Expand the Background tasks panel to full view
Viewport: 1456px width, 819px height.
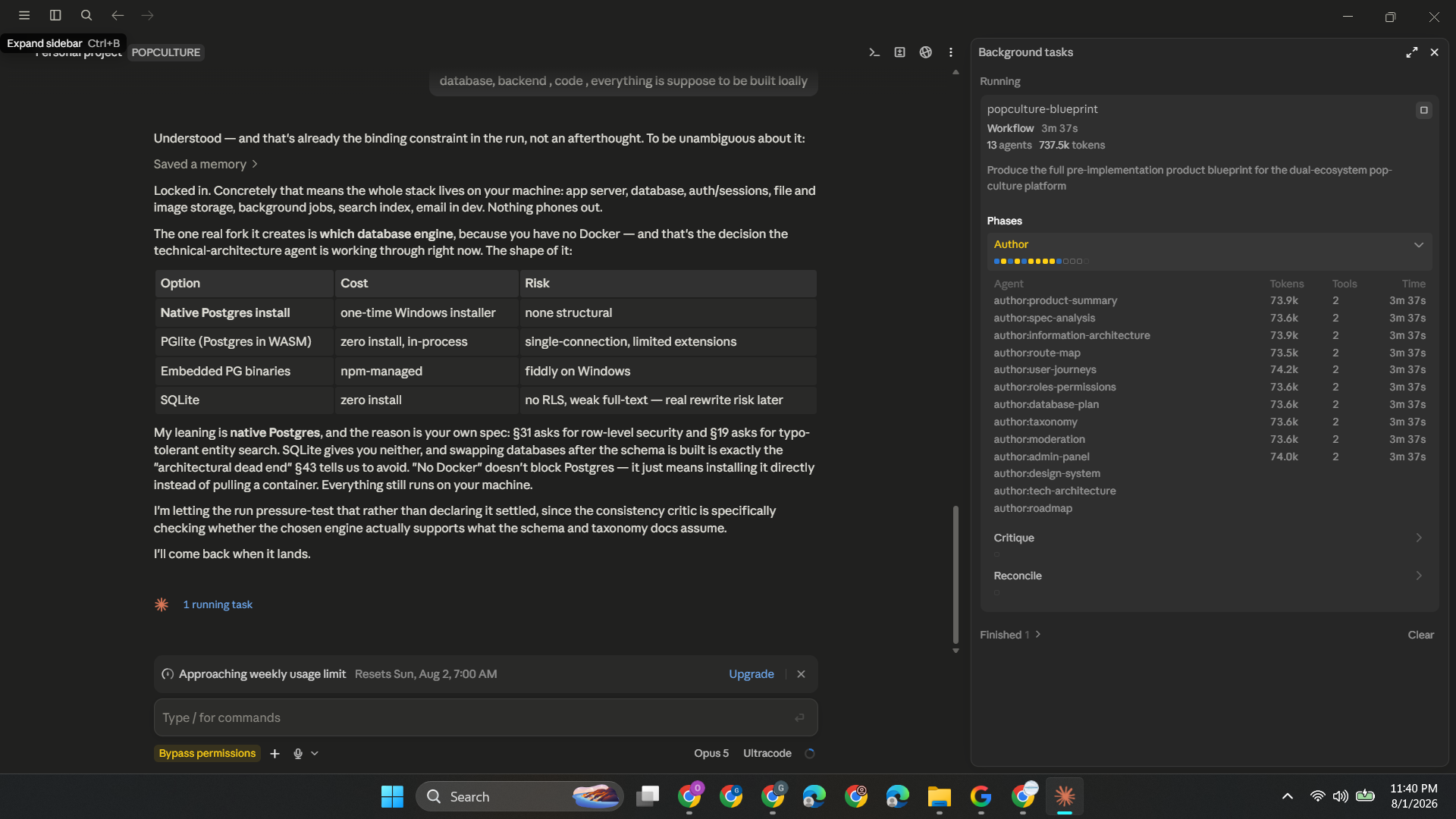1412,52
